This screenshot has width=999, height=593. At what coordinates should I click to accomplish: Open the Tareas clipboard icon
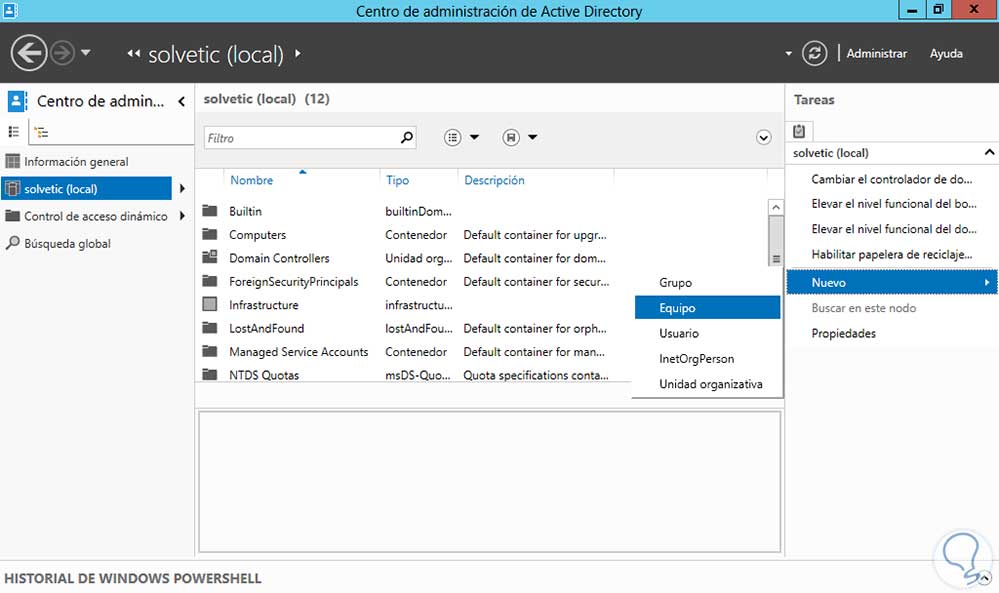799,130
